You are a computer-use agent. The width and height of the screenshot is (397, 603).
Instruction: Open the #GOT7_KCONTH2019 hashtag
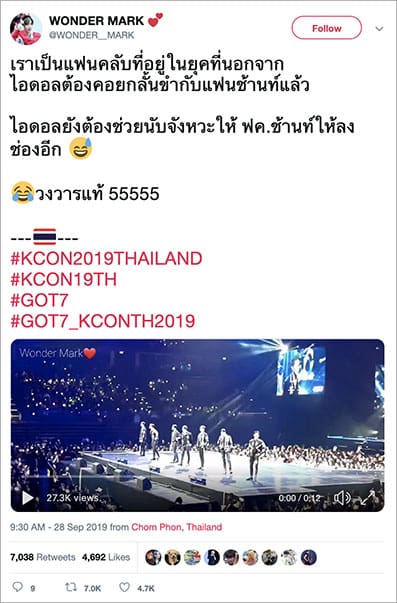click(x=103, y=321)
